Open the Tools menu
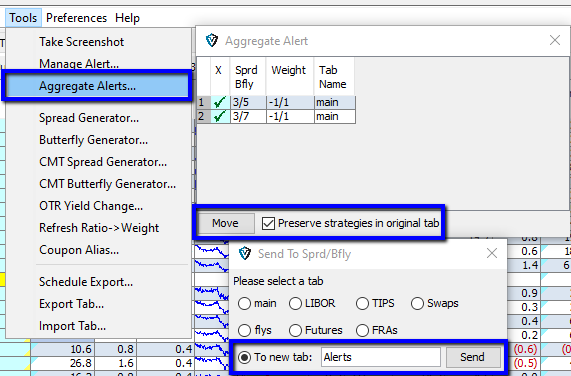The width and height of the screenshot is (571, 376). tap(23, 17)
